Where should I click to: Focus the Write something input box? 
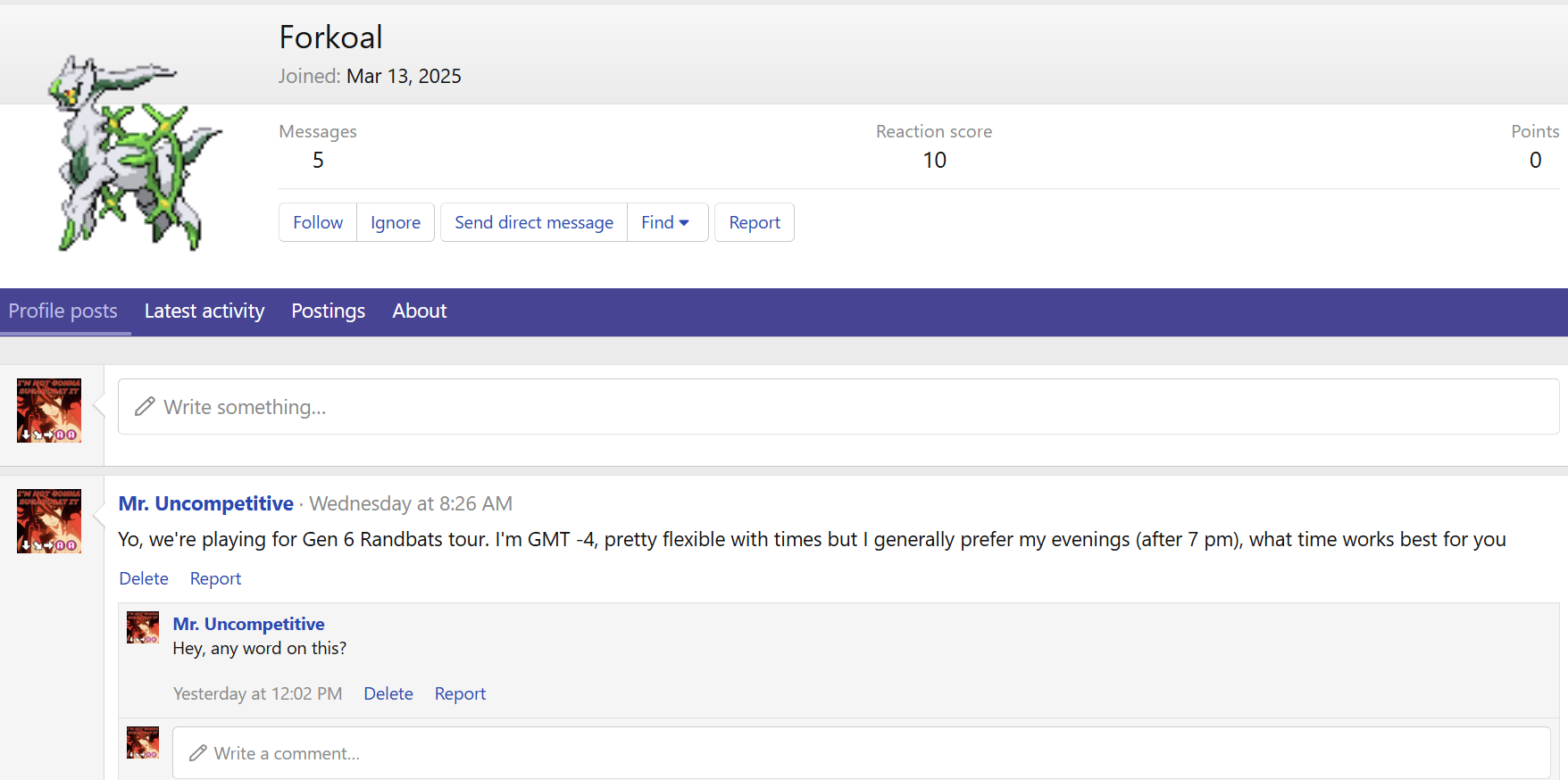coord(838,407)
